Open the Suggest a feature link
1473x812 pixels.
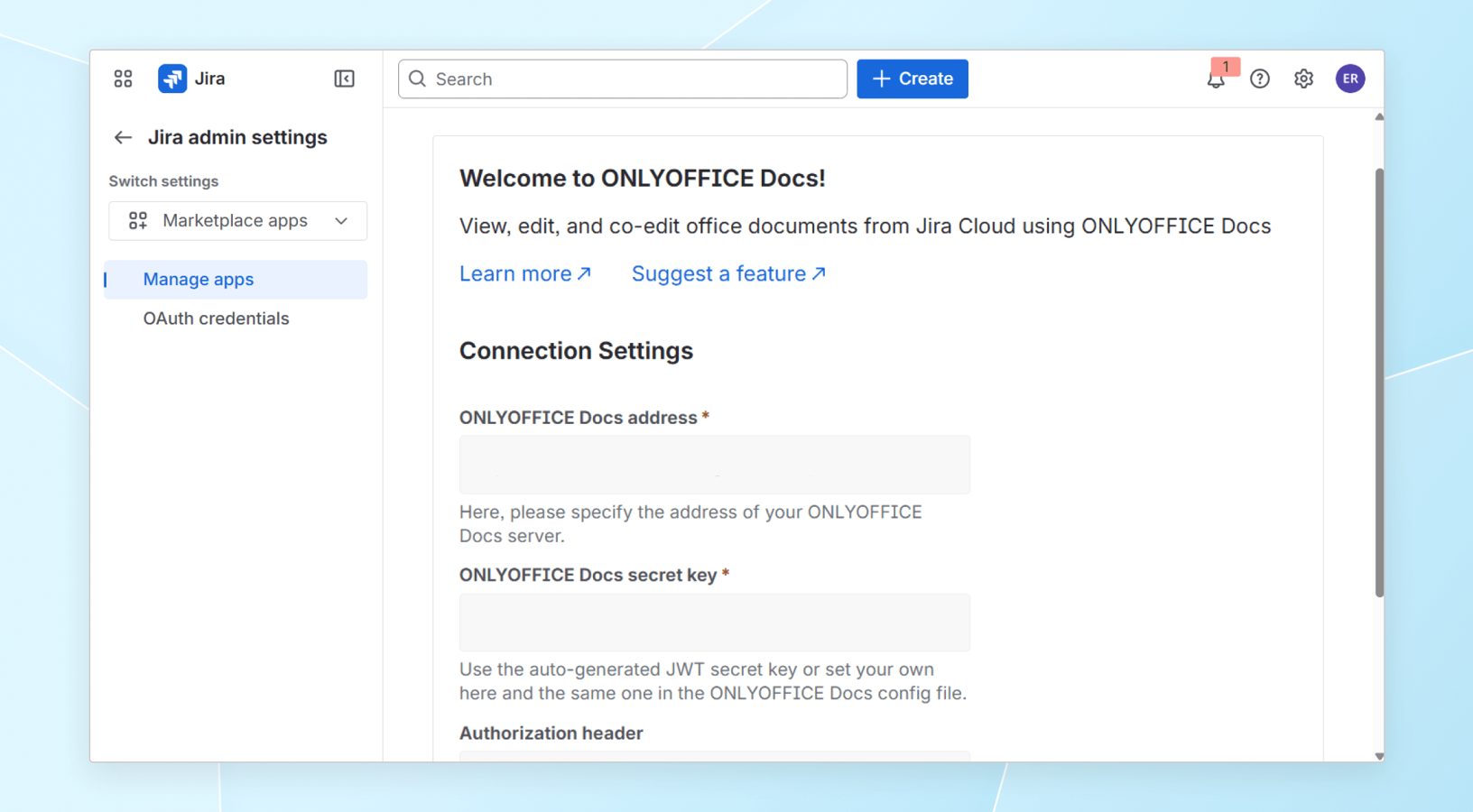pos(727,273)
